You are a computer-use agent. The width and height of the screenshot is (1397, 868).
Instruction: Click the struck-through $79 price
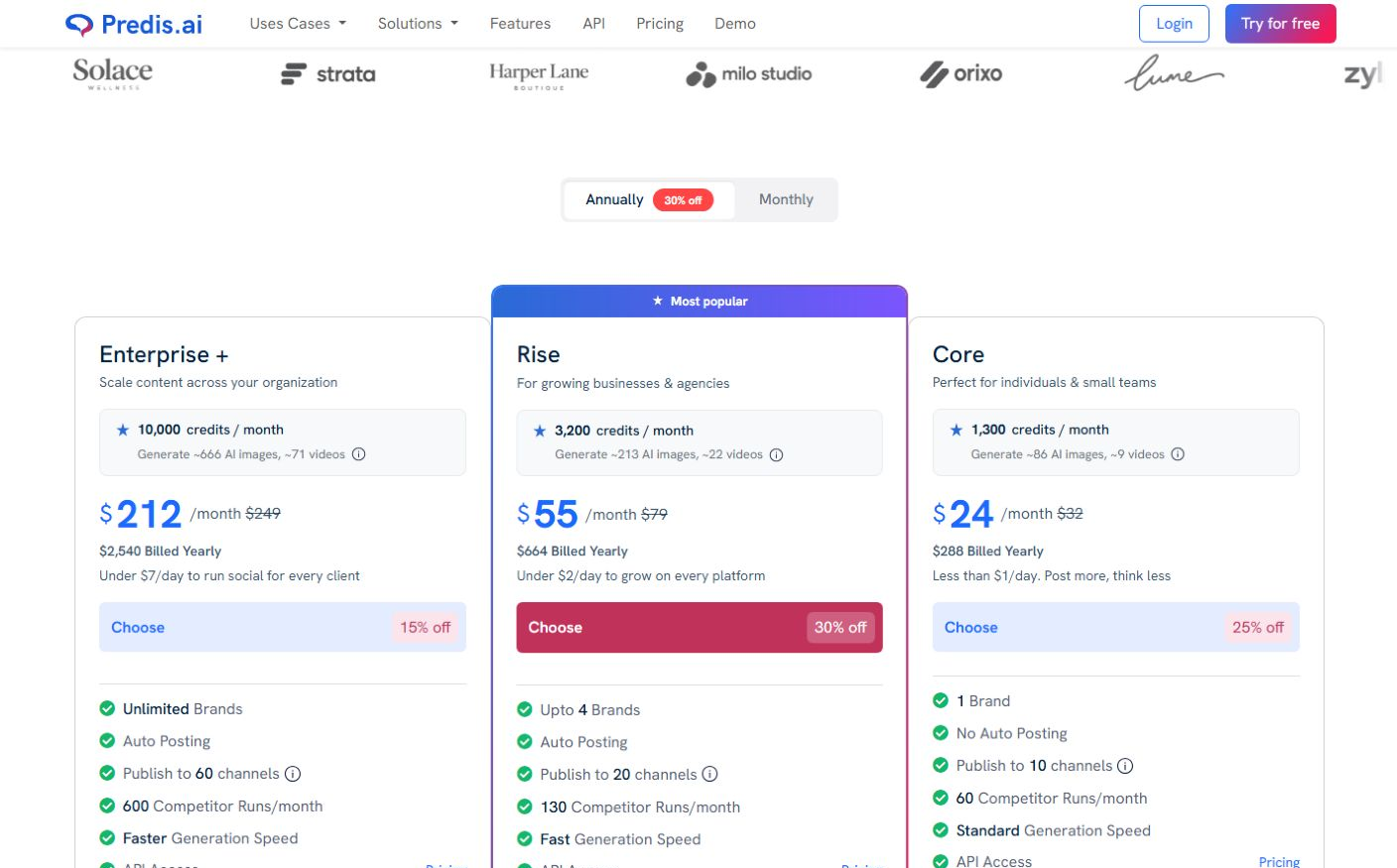point(655,514)
